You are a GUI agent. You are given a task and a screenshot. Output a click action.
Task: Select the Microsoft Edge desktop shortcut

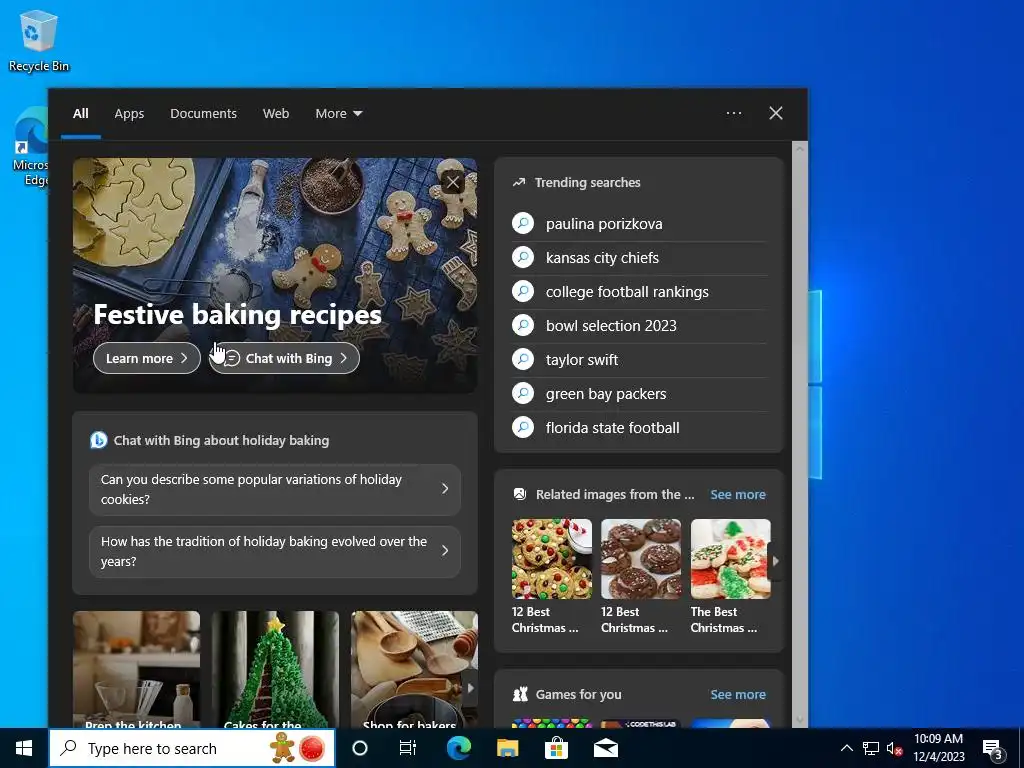[31, 148]
